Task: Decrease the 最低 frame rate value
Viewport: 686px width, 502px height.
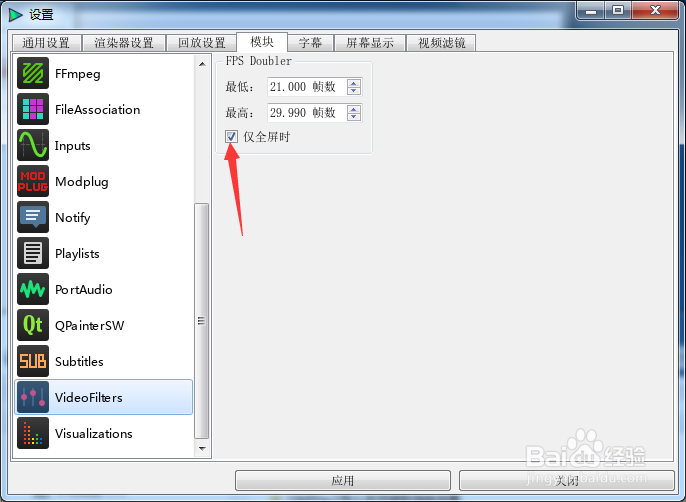Action: (x=354, y=91)
